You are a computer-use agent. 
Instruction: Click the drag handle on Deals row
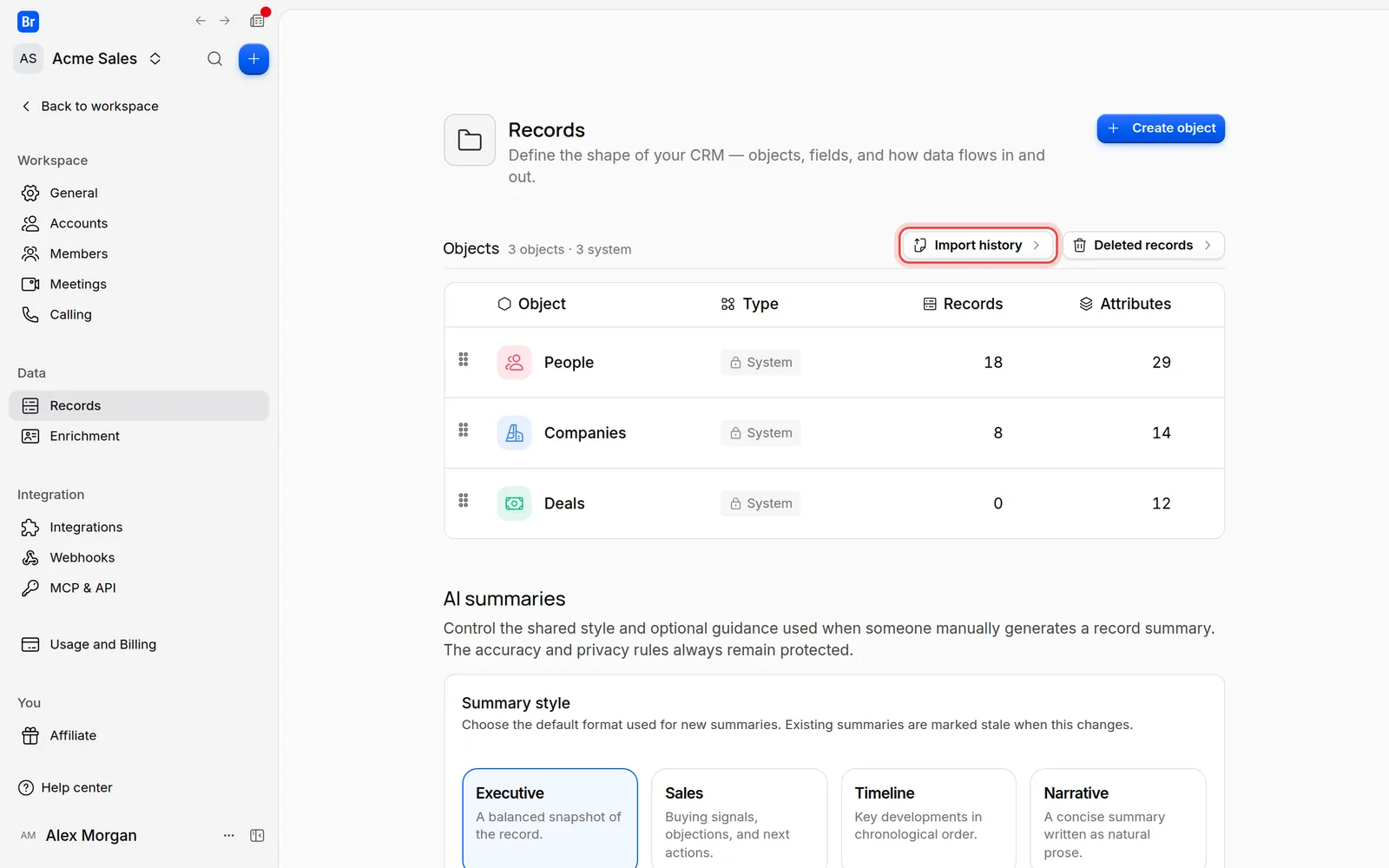pos(464,501)
